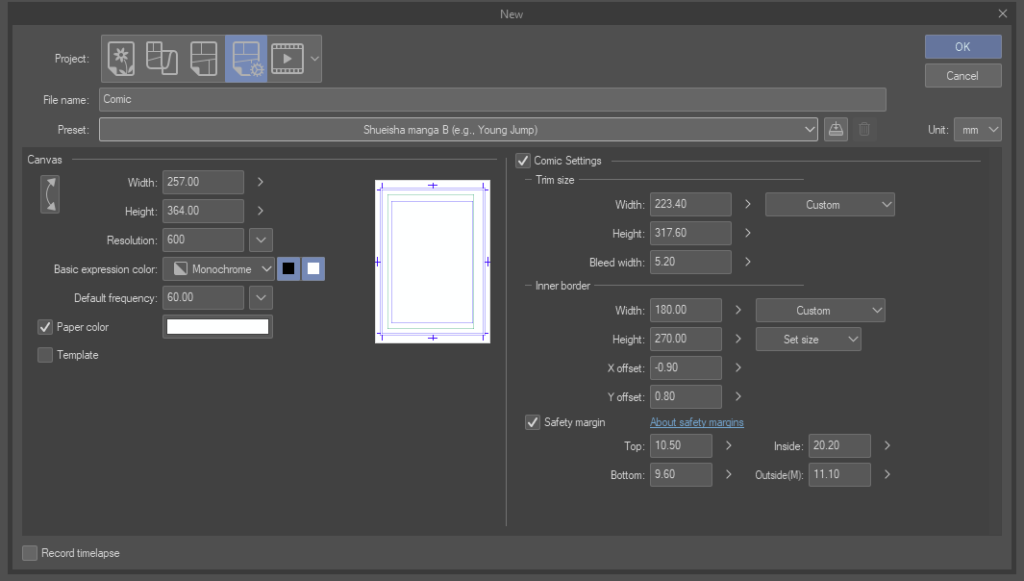The image size is (1024, 581).
Task: Close the New dialog window
Action: pos(1002,14)
